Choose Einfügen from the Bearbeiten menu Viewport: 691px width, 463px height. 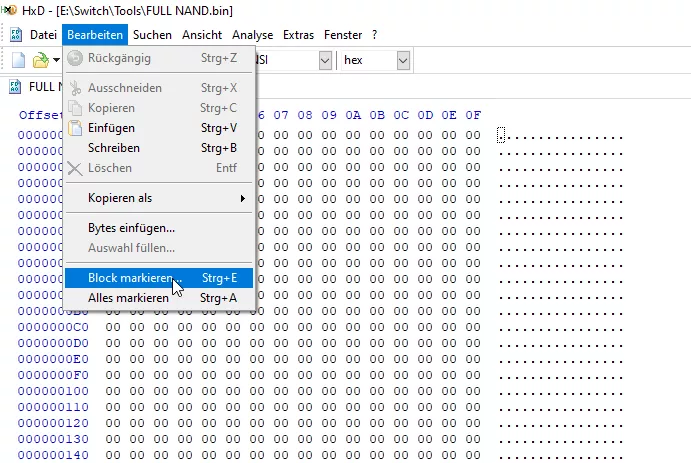click(111, 128)
